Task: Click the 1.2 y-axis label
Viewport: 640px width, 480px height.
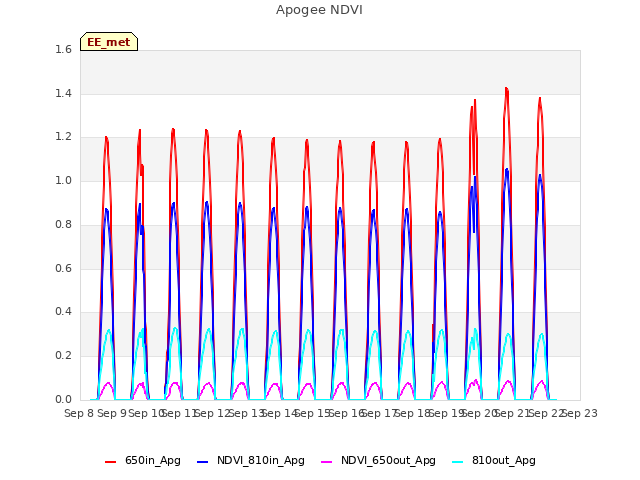Action: [63, 137]
